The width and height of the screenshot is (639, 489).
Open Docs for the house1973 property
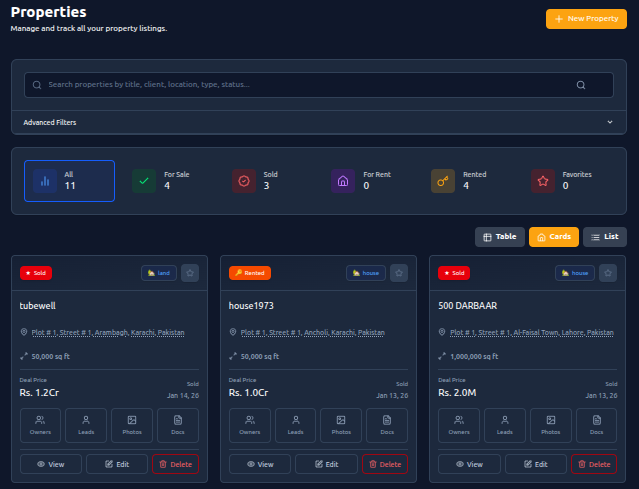tap(387, 425)
